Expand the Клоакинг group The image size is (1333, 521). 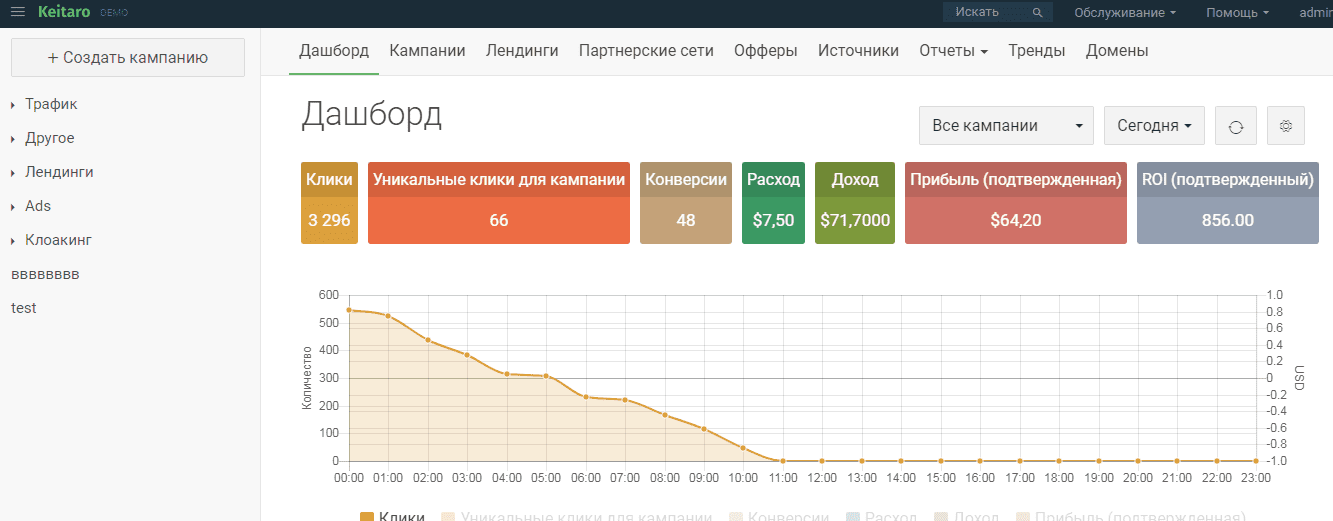(x=58, y=240)
